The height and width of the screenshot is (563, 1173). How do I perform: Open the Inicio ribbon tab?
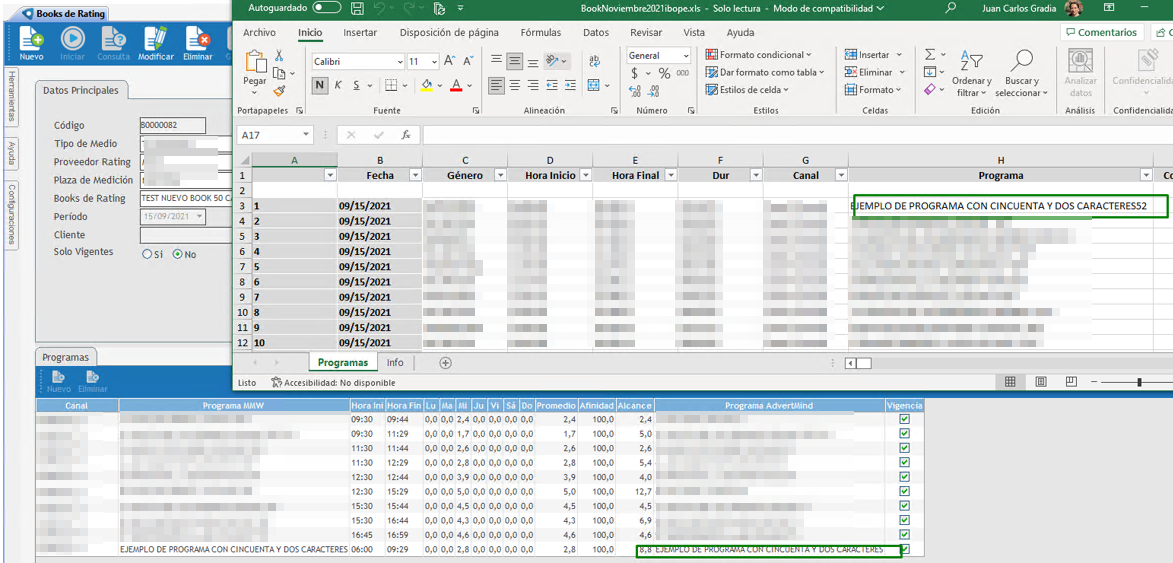pos(310,33)
